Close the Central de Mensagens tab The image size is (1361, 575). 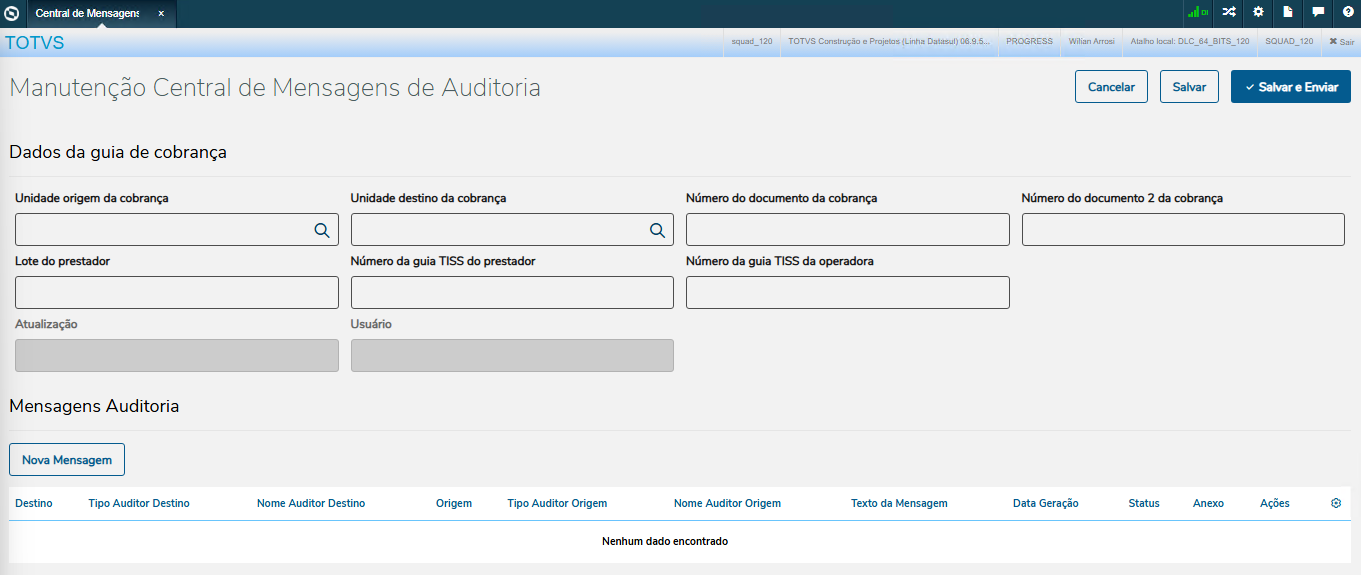161,14
